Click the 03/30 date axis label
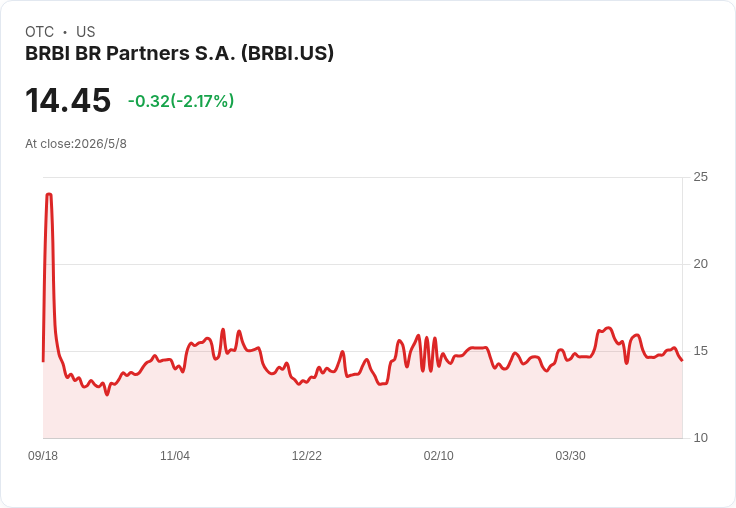The image size is (736, 508). pyautogui.click(x=570, y=456)
